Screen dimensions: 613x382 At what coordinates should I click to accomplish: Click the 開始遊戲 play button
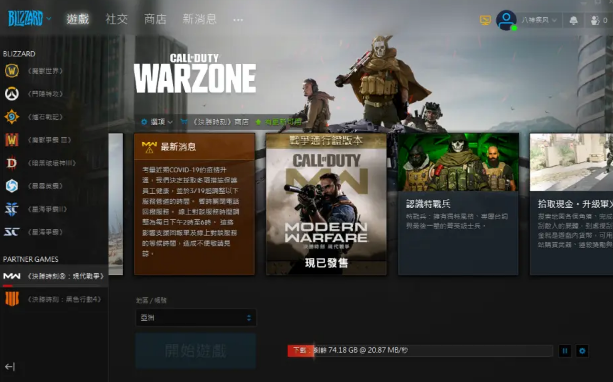196,351
